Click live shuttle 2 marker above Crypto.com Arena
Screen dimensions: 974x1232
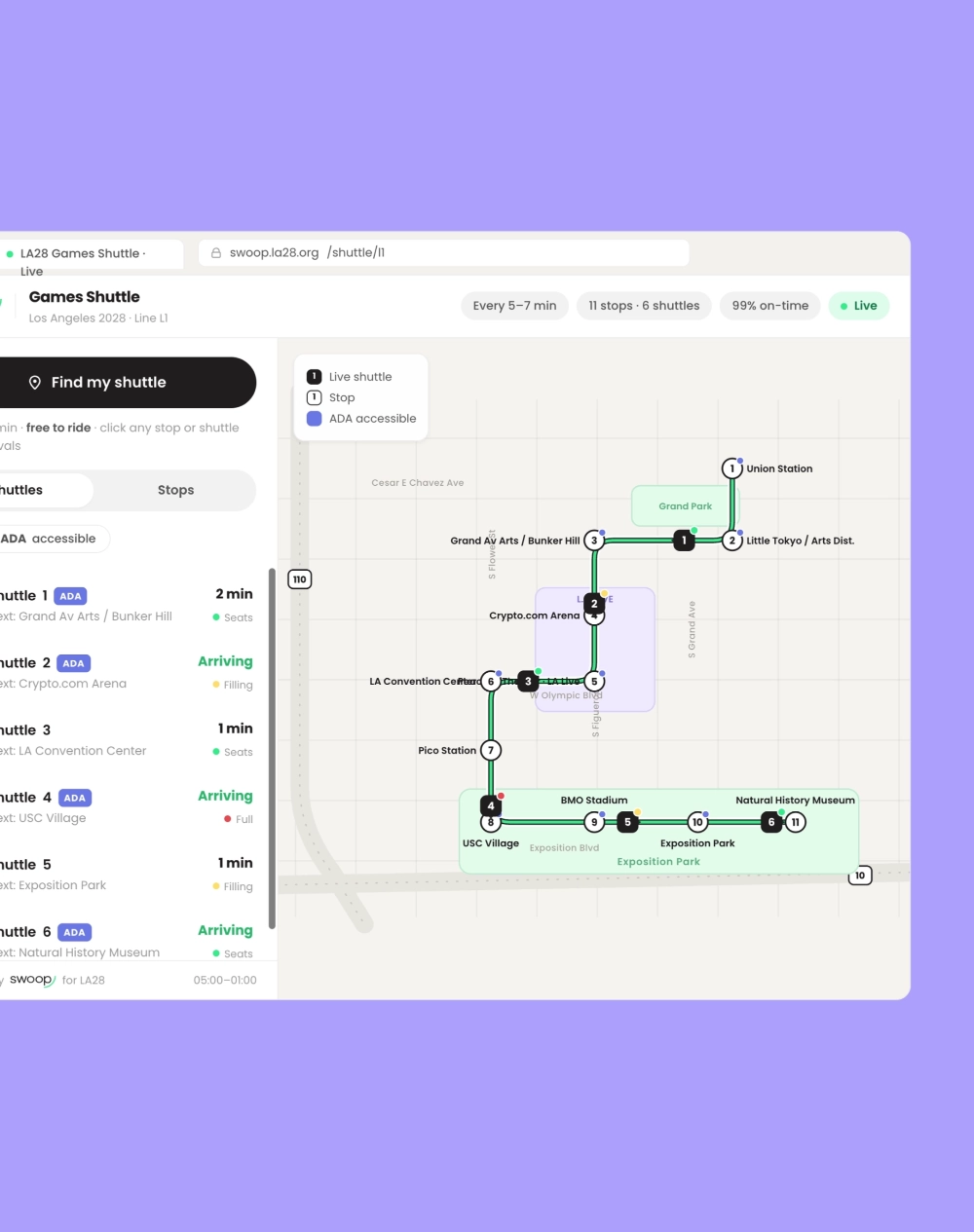click(x=594, y=604)
